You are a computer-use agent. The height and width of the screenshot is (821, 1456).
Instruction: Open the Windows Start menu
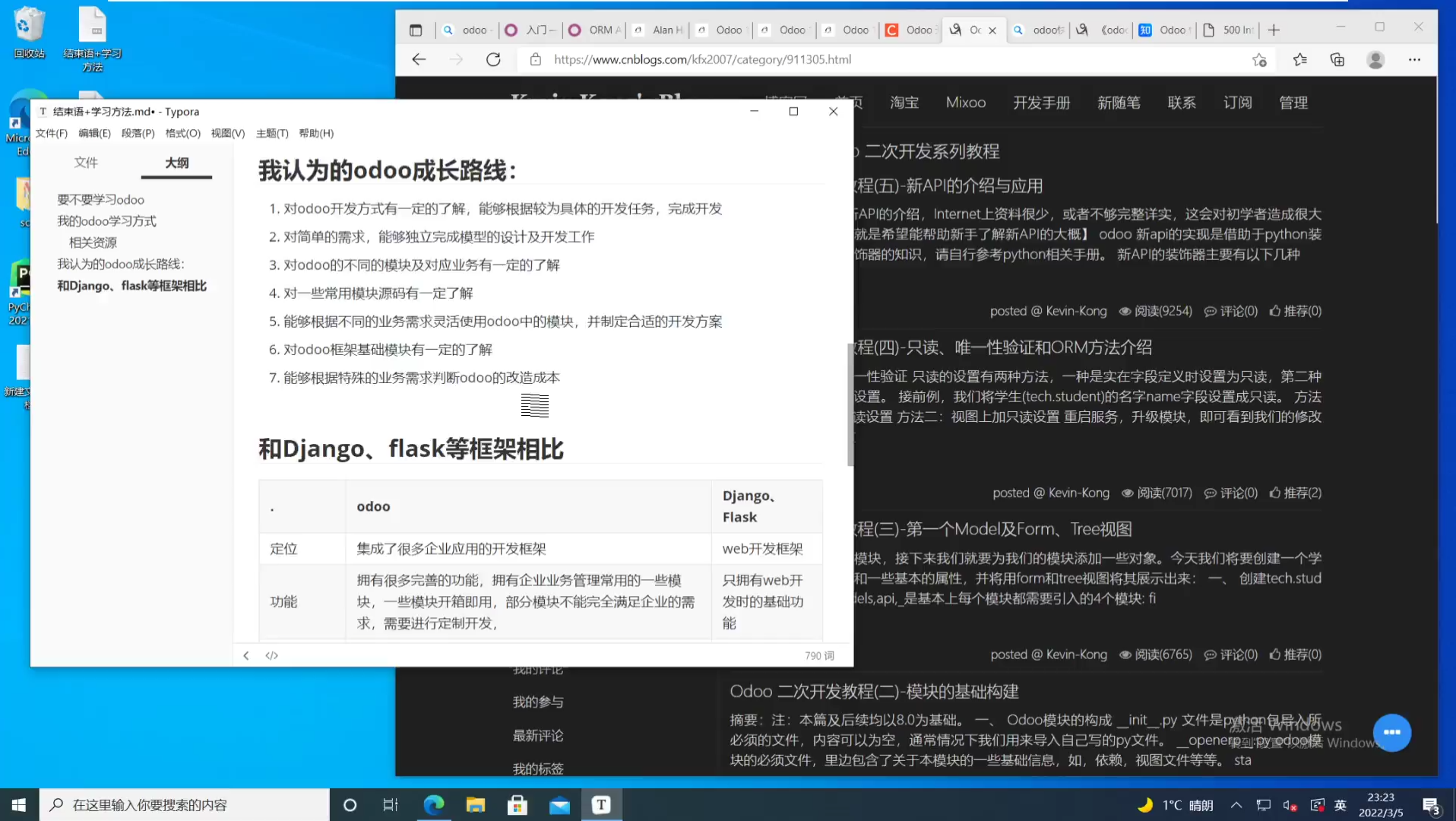pos(18,804)
